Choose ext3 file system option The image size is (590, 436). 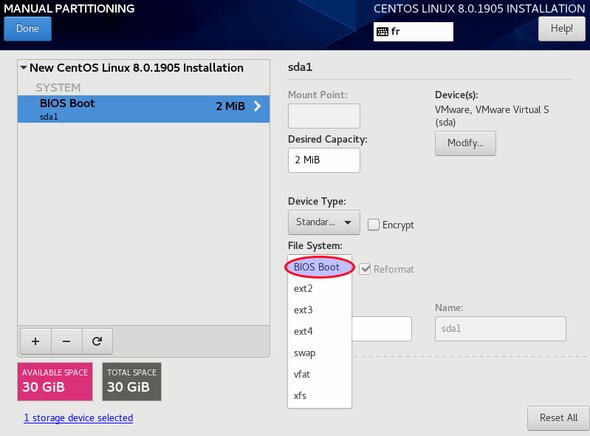pyautogui.click(x=319, y=310)
